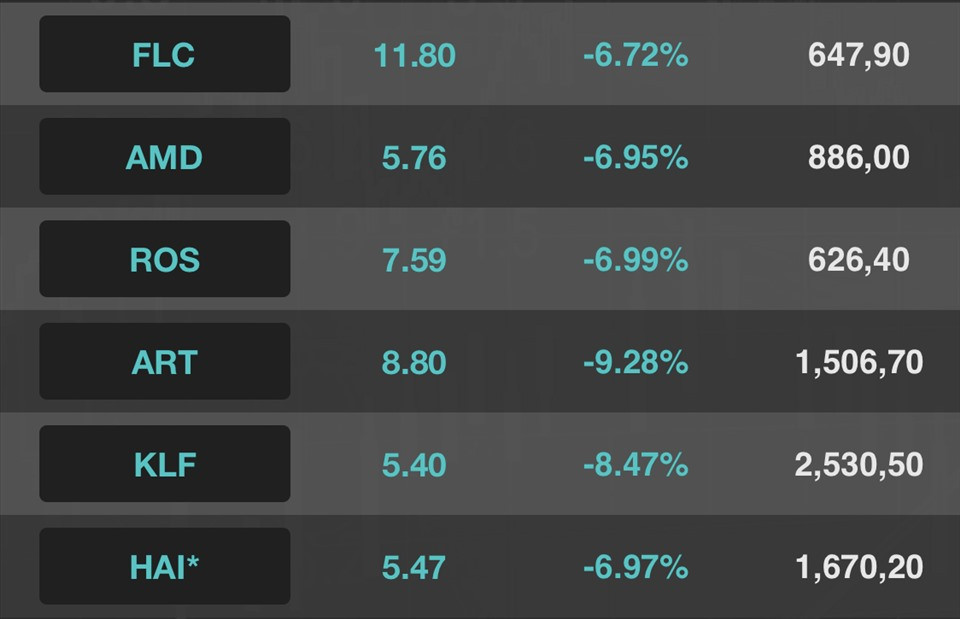Click the volume 647,90 in FLC row
The image size is (960, 619).
click(x=858, y=55)
